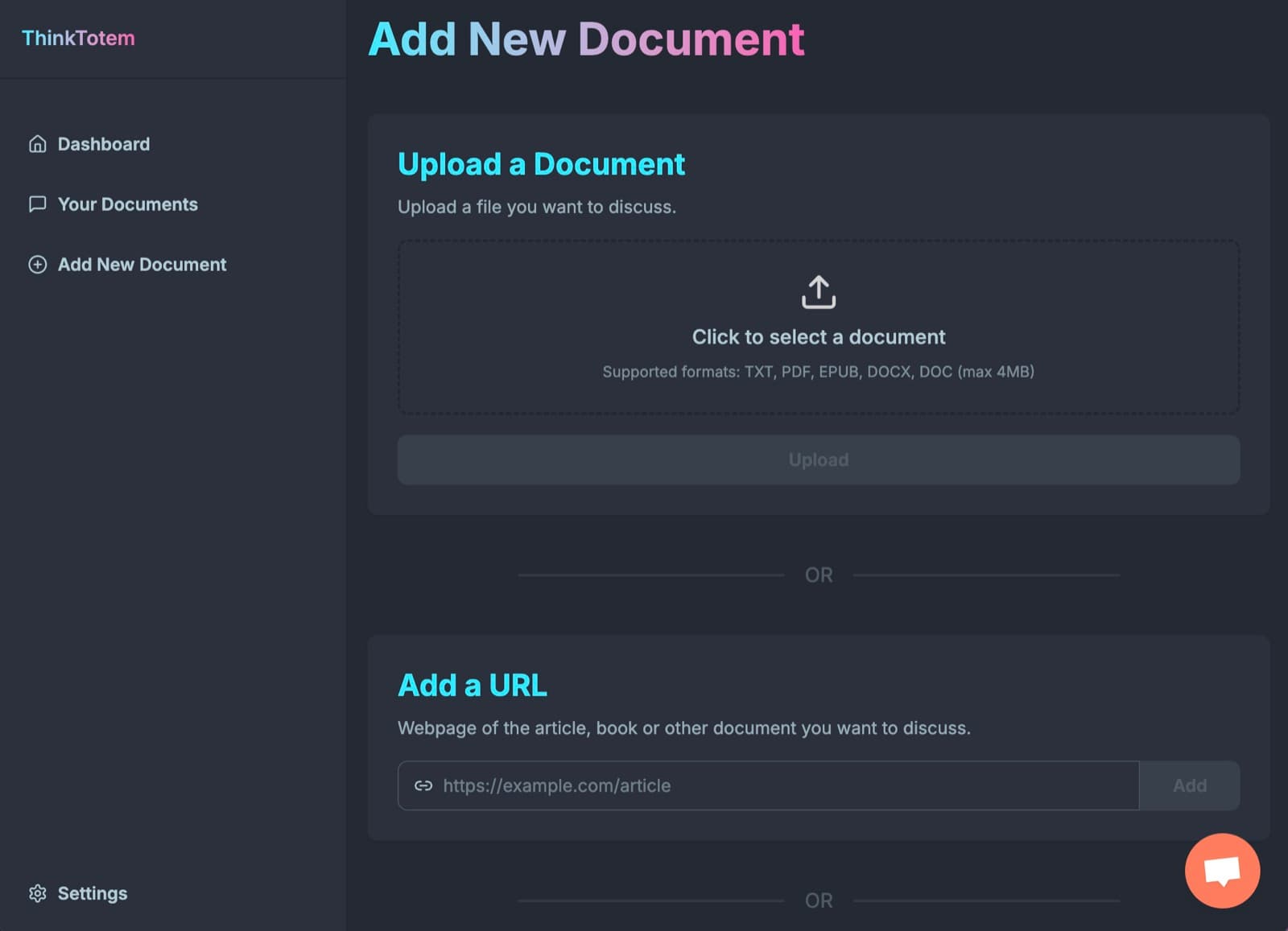1288x931 pixels.
Task: Click the Upload a Document heading
Action: [541, 164]
